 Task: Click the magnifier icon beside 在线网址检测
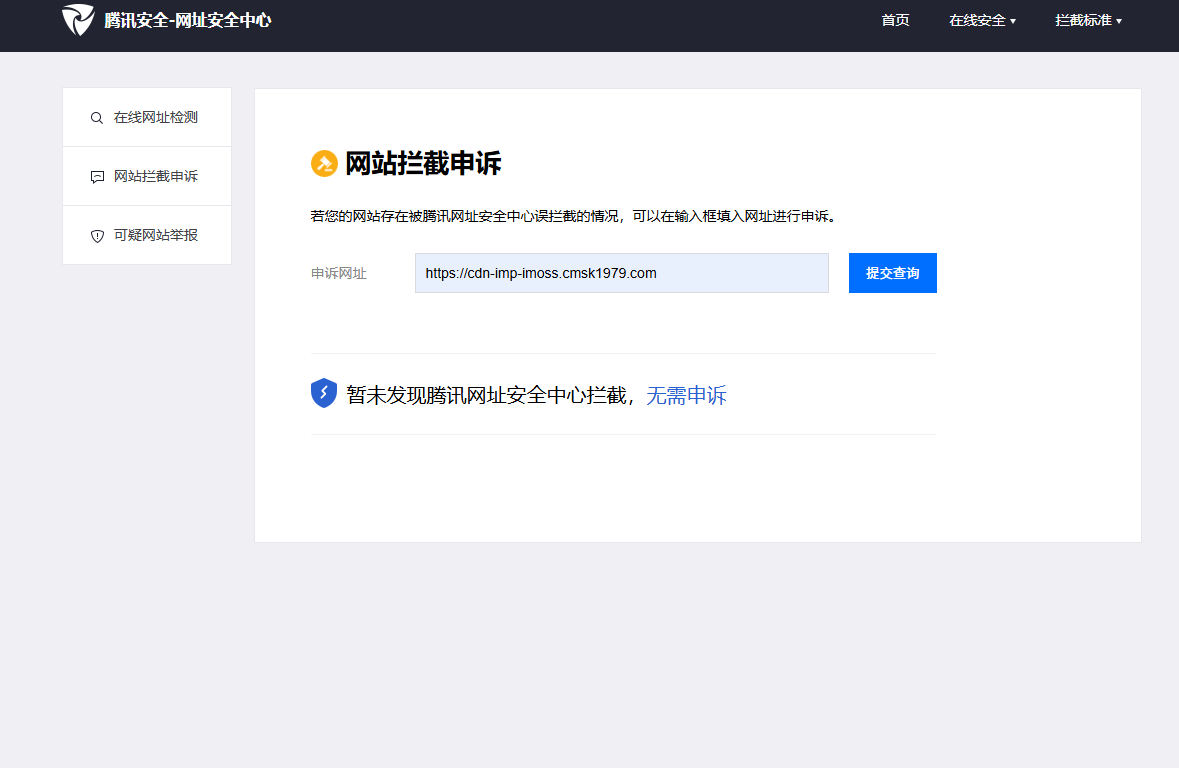pos(97,118)
